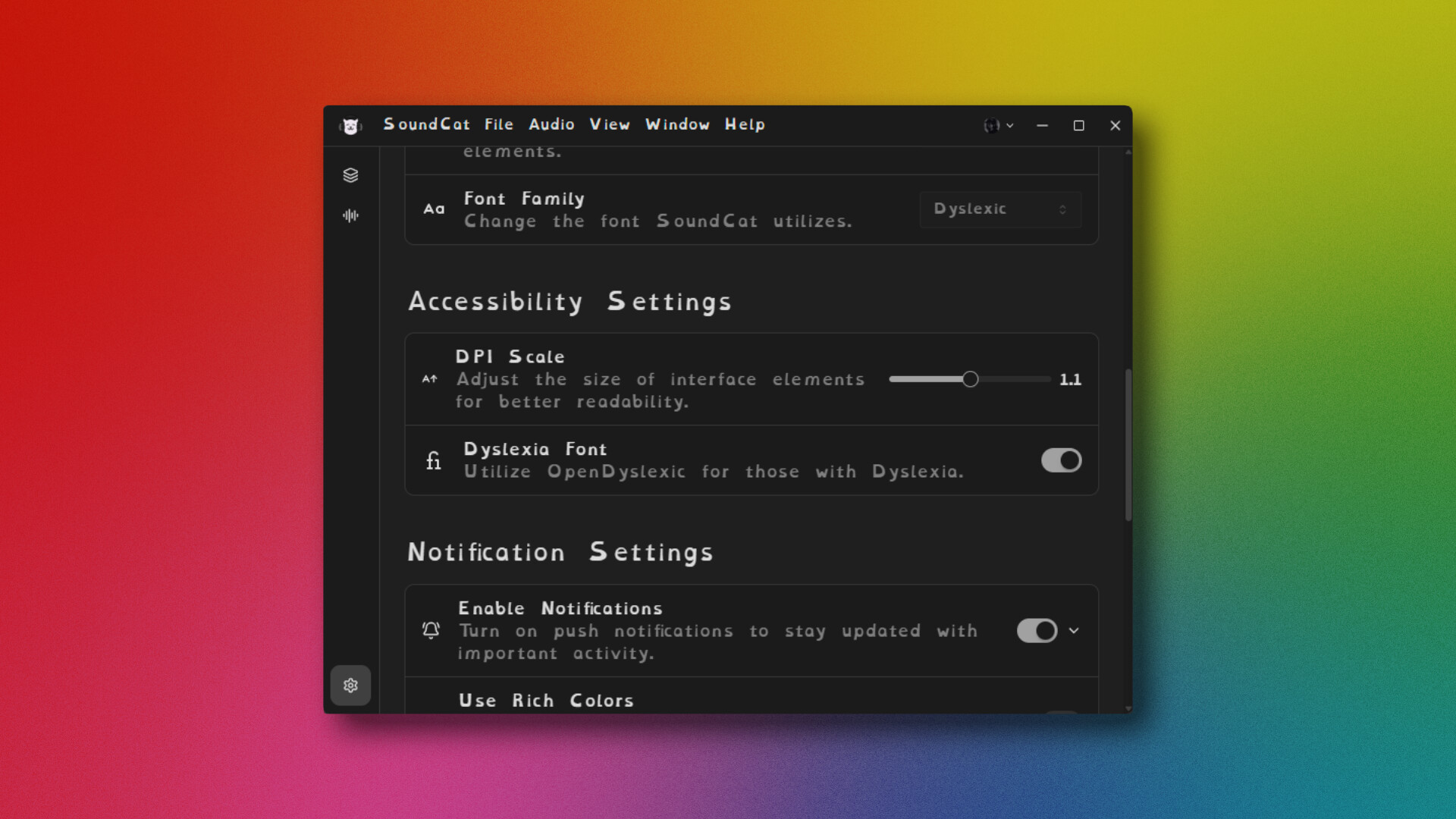Toggle the Use Rich Colors switch
This screenshot has width=1456, height=819.
click(x=1062, y=711)
